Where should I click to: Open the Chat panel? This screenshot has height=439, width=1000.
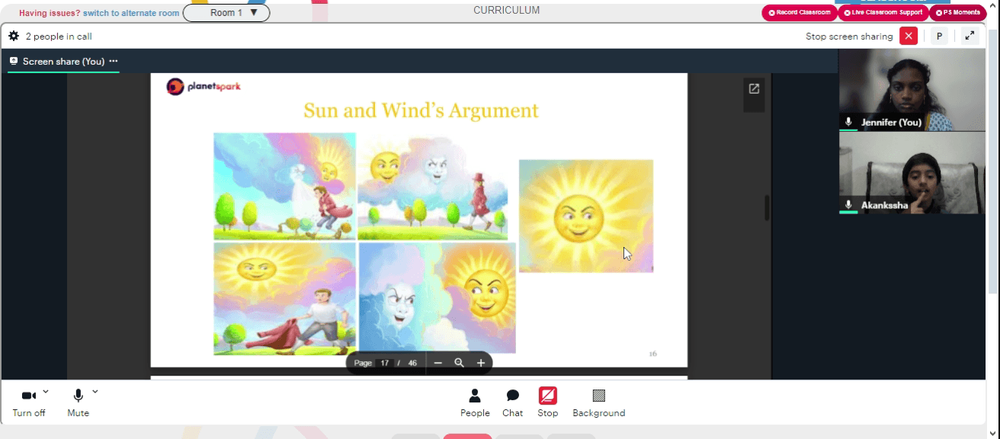coord(512,403)
